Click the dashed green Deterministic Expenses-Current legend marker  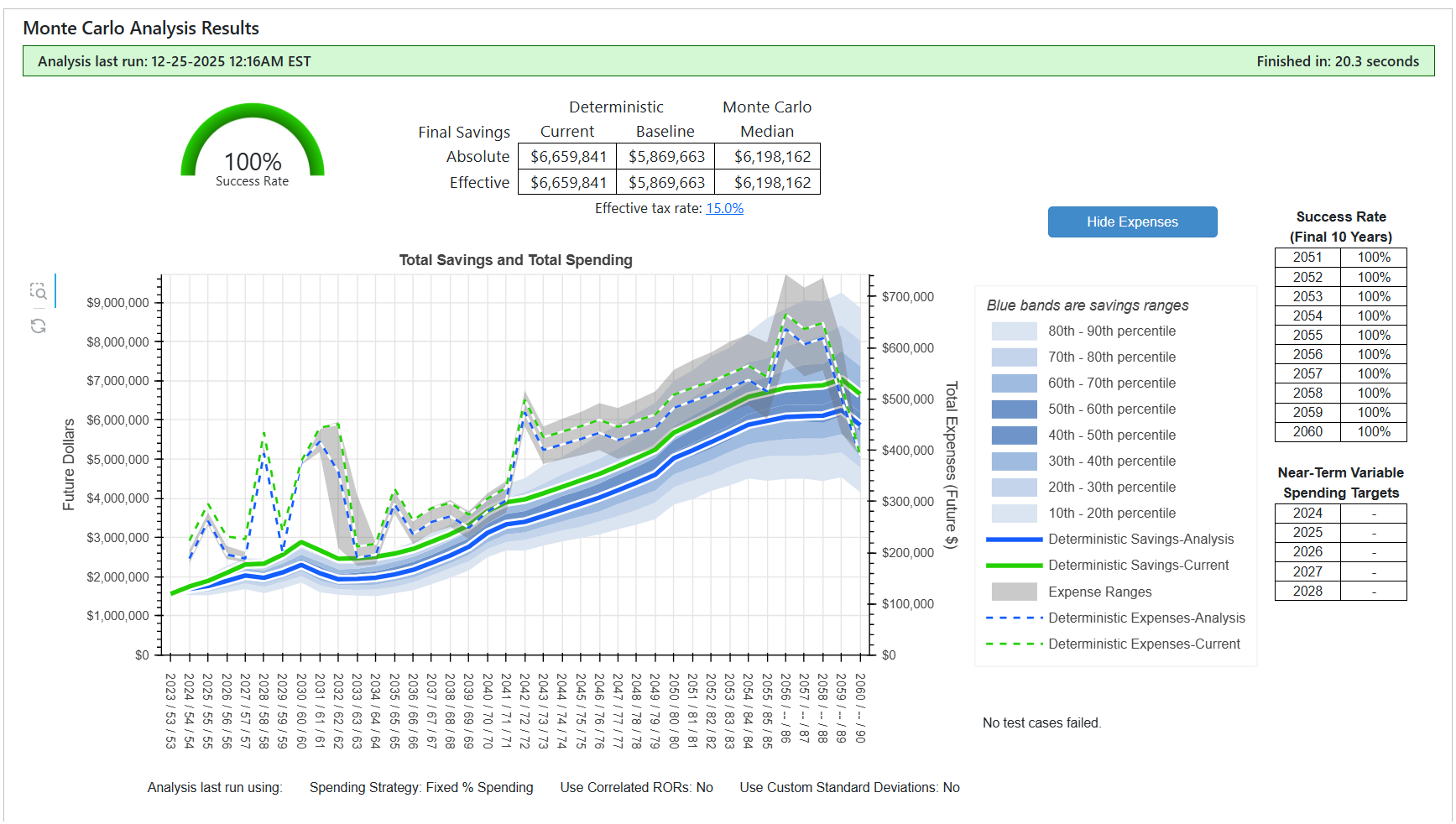[1014, 644]
